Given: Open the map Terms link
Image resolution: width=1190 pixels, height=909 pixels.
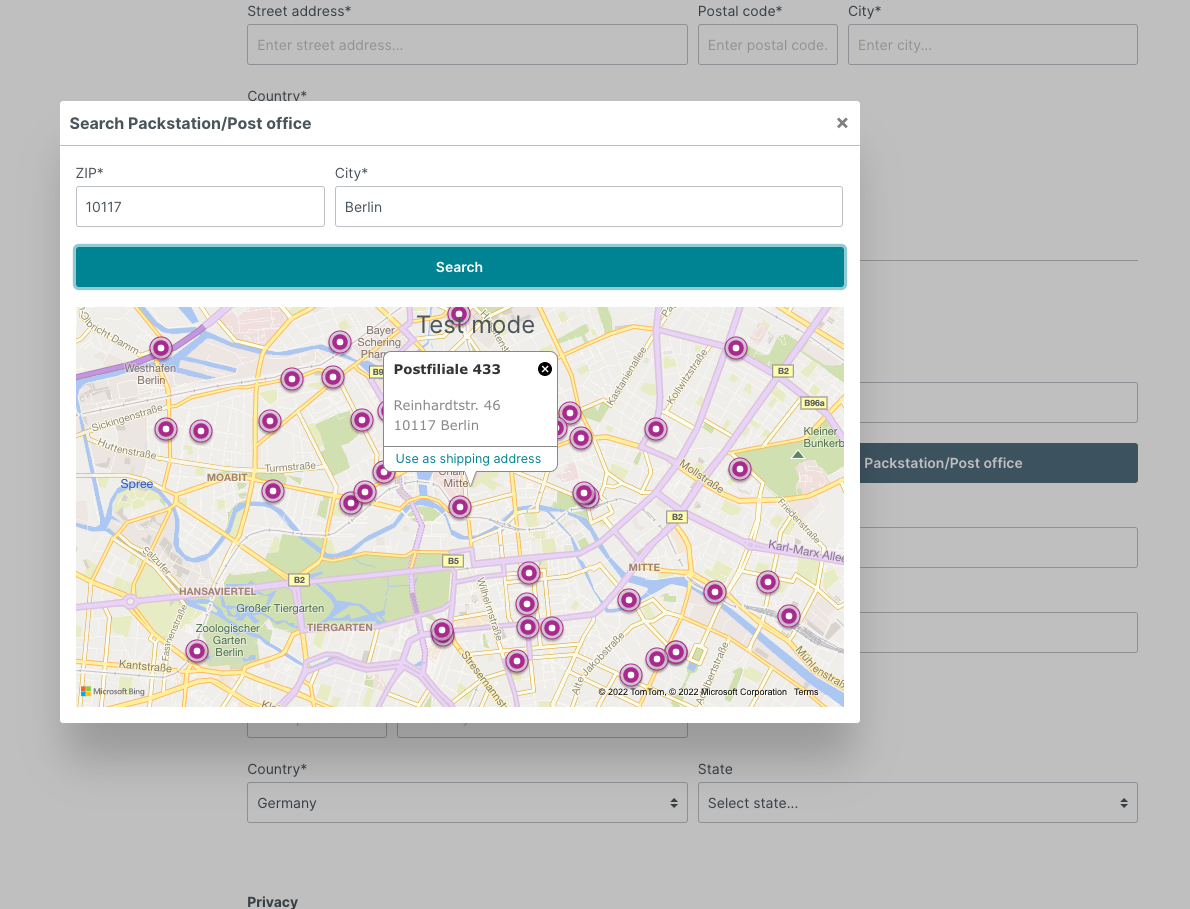Looking at the screenshot, I should 806,692.
